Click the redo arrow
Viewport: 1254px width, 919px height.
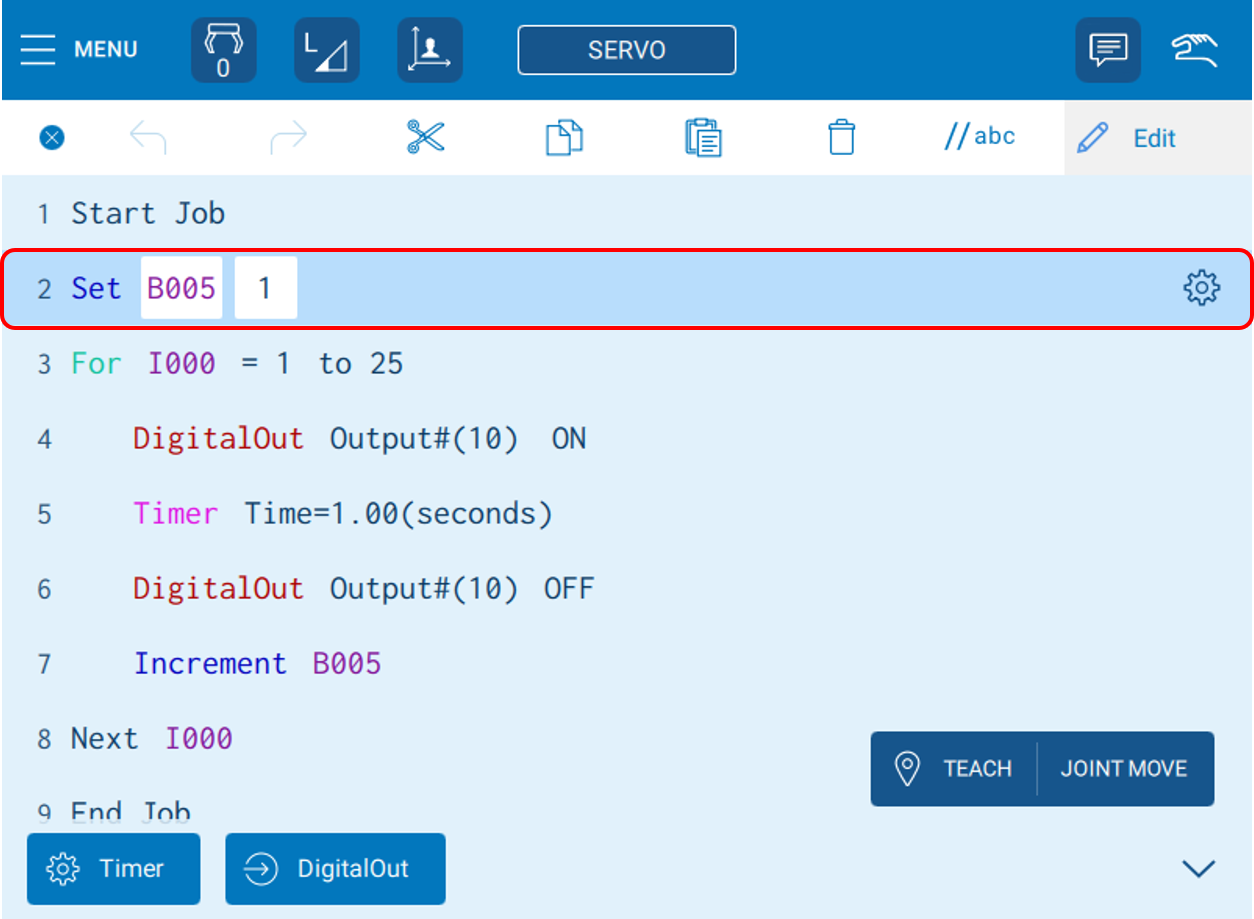pos(289,138)
